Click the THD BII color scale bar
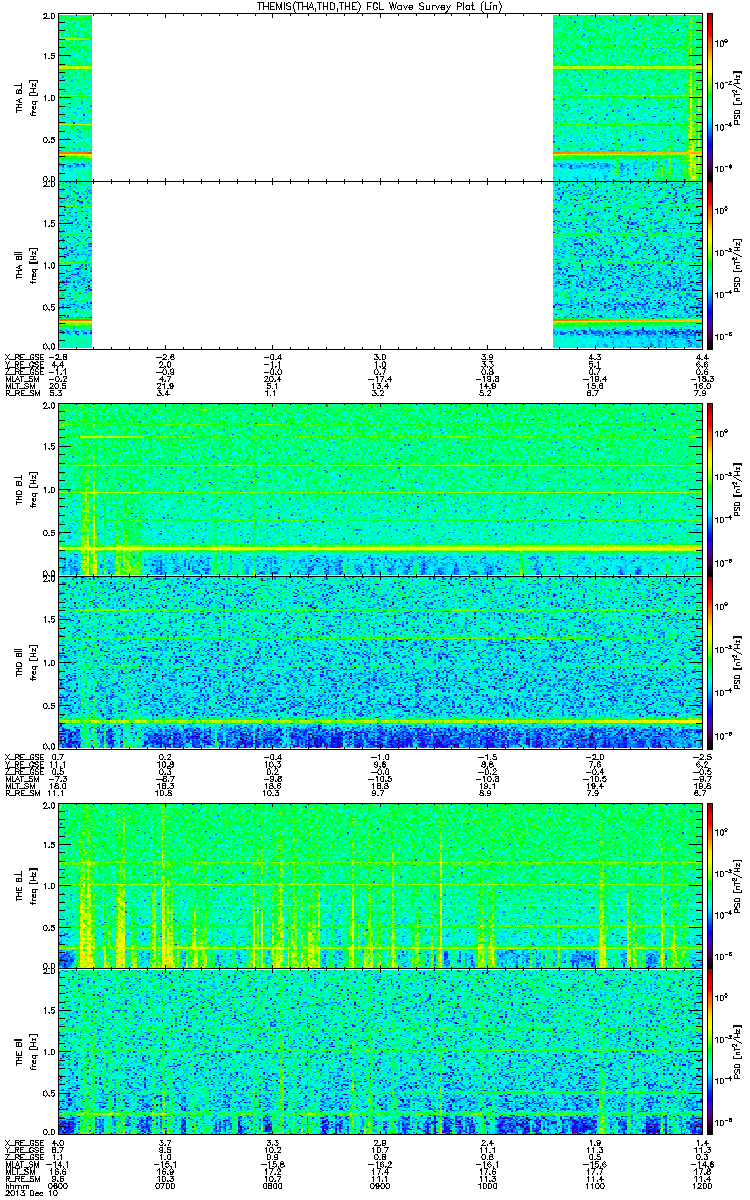 pyautogui.click(x=711, y=664)
